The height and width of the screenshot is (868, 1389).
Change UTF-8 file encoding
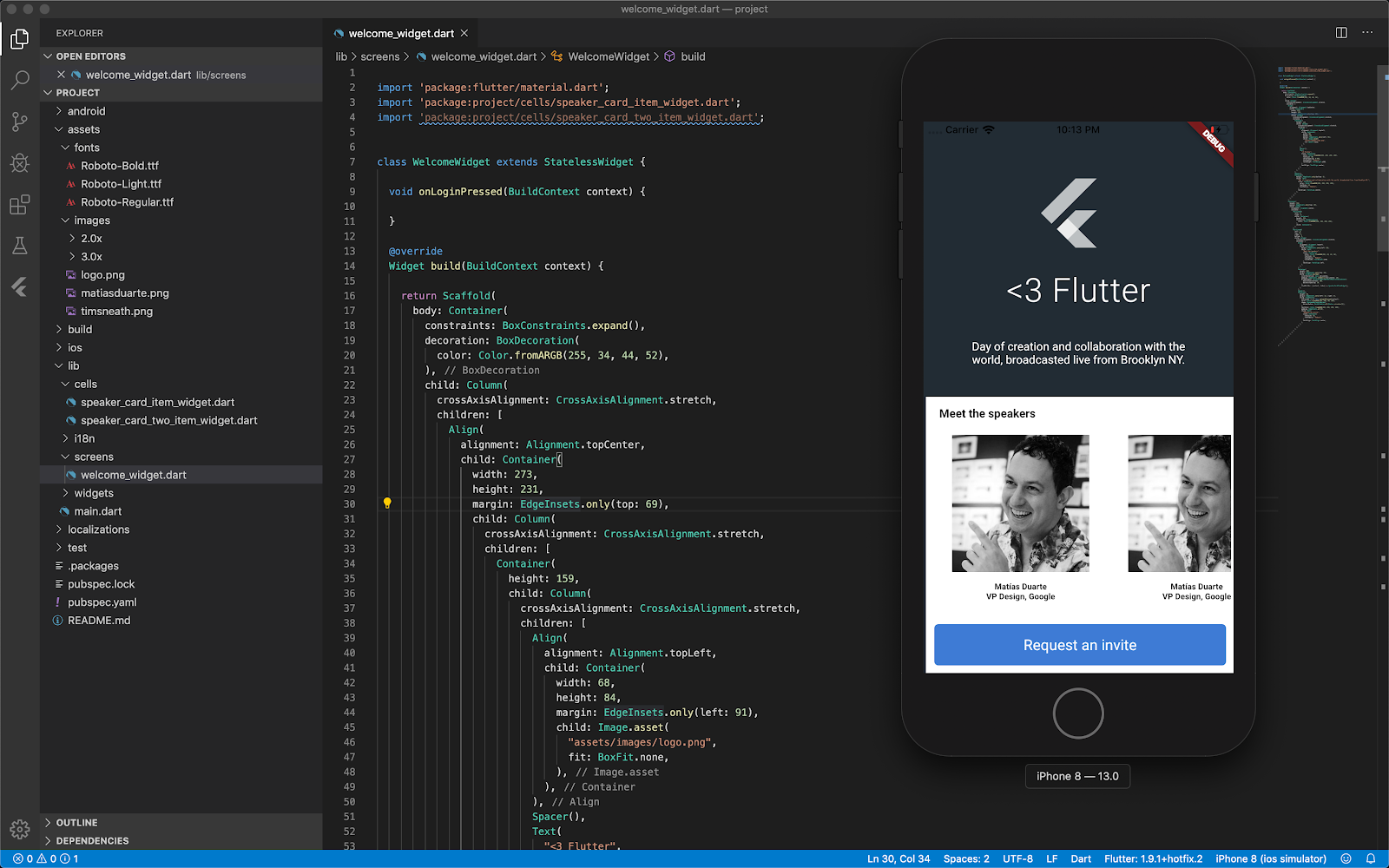[x=1017, y=858]
